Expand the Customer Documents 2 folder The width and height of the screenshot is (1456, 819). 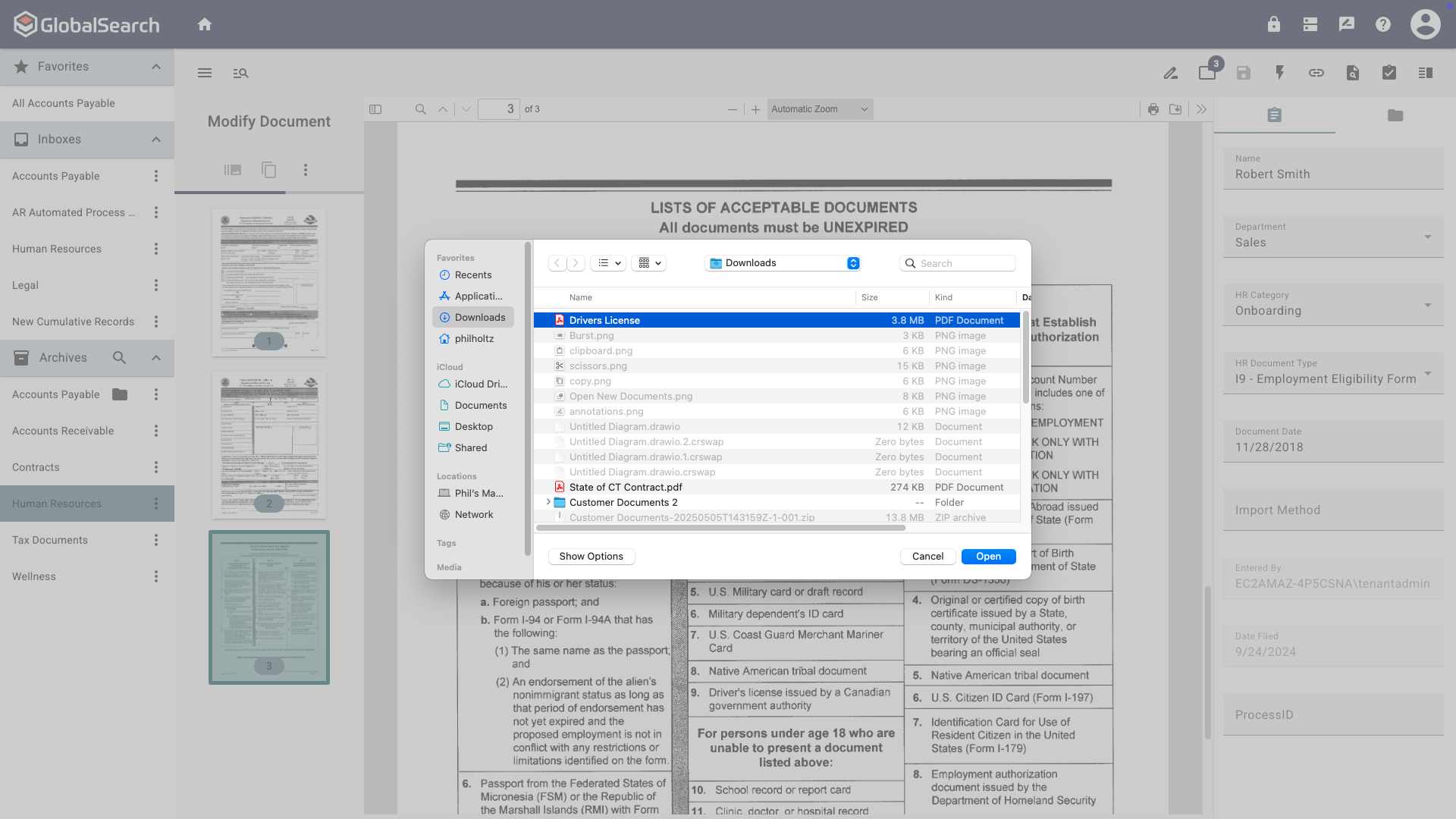pyautogui.click(x=548, y=502)
